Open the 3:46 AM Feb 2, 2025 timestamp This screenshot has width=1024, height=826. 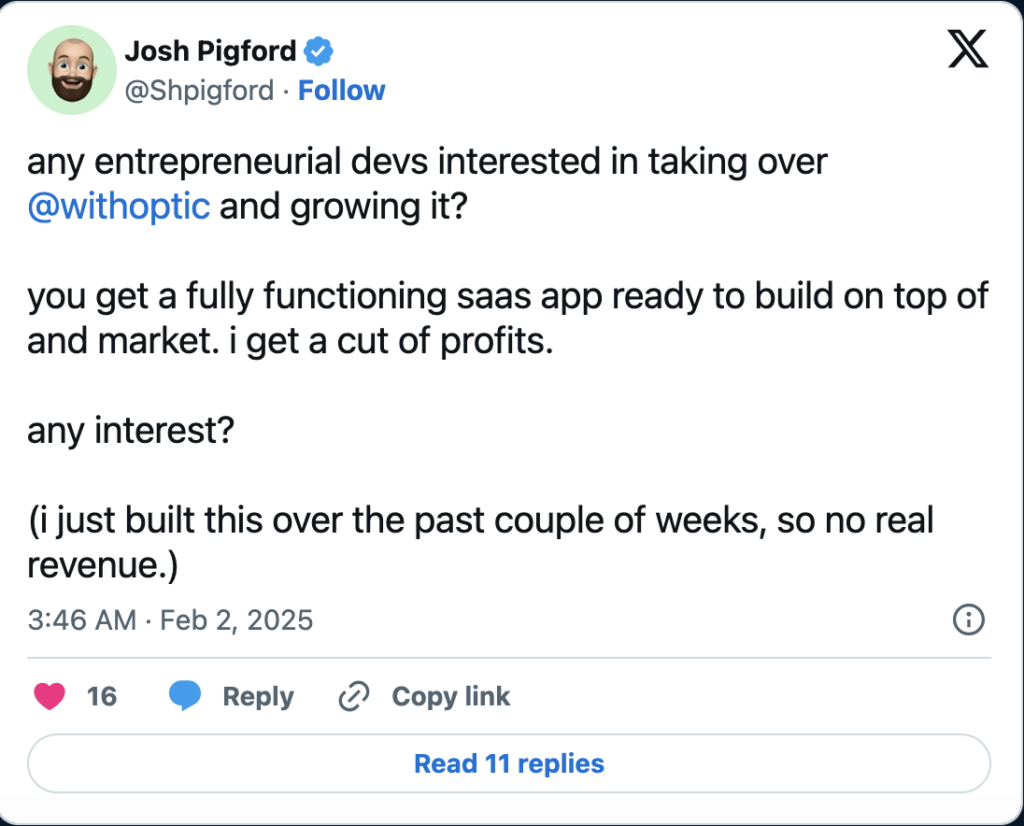pyautogui.click(x=170, y=620)
